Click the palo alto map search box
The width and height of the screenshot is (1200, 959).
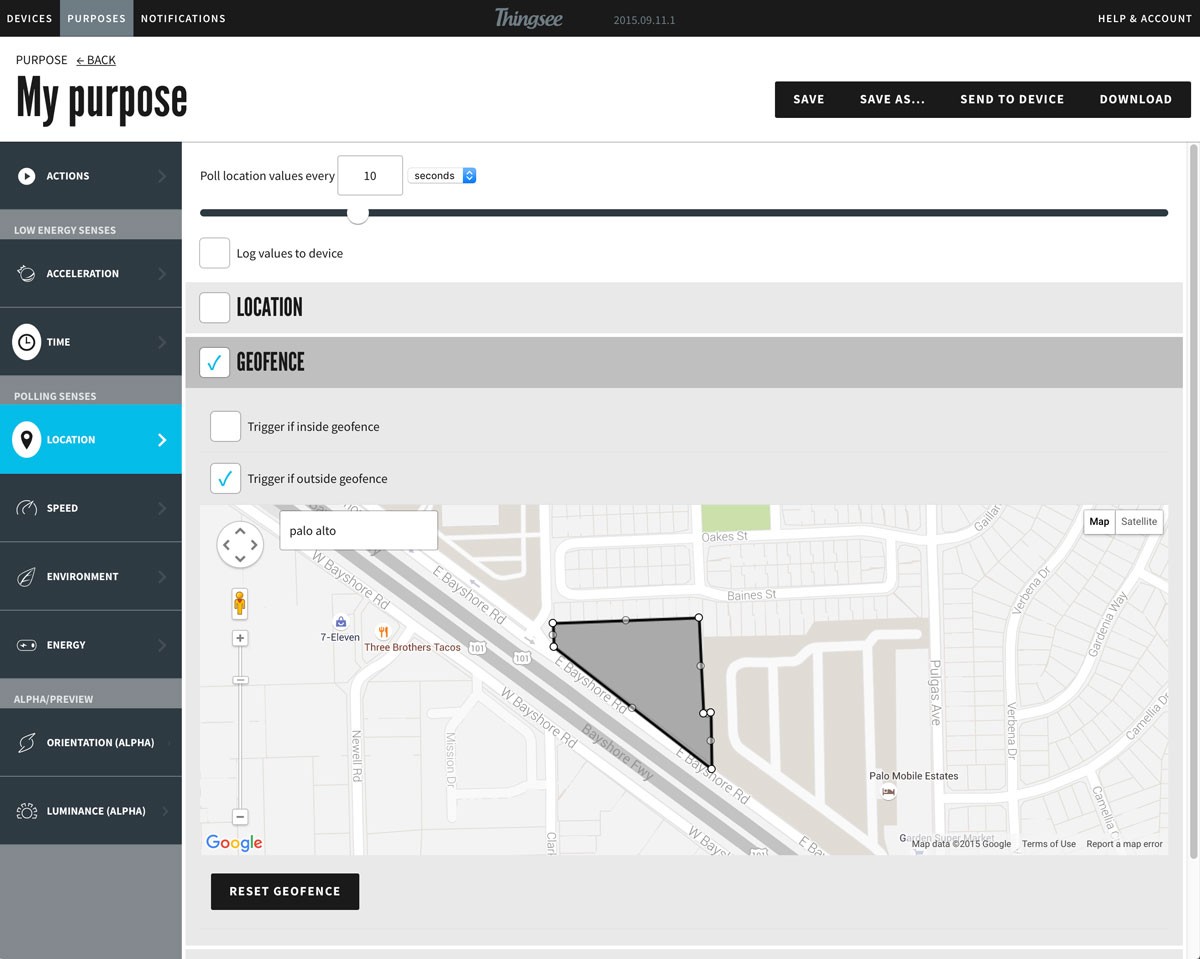(x=358, y=530)
